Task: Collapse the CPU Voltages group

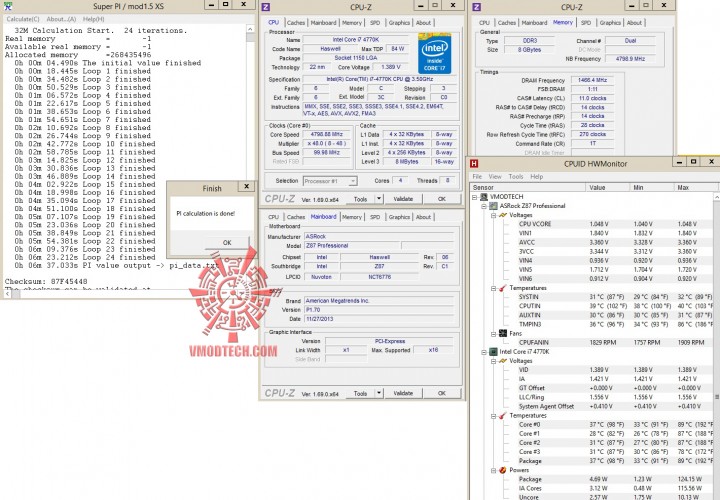Action: 494,361
